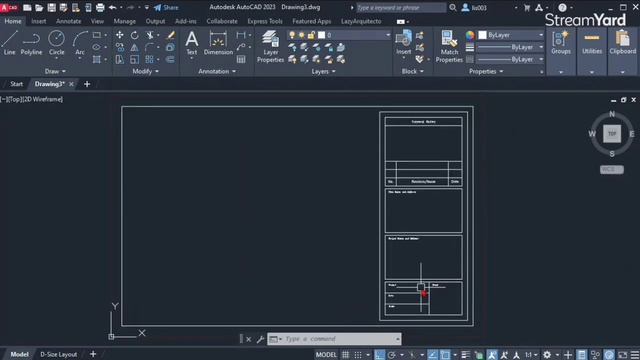Open the Annotate ribbon tab
The width and height of the screenshot is (640, 360).
pos(68,21)
